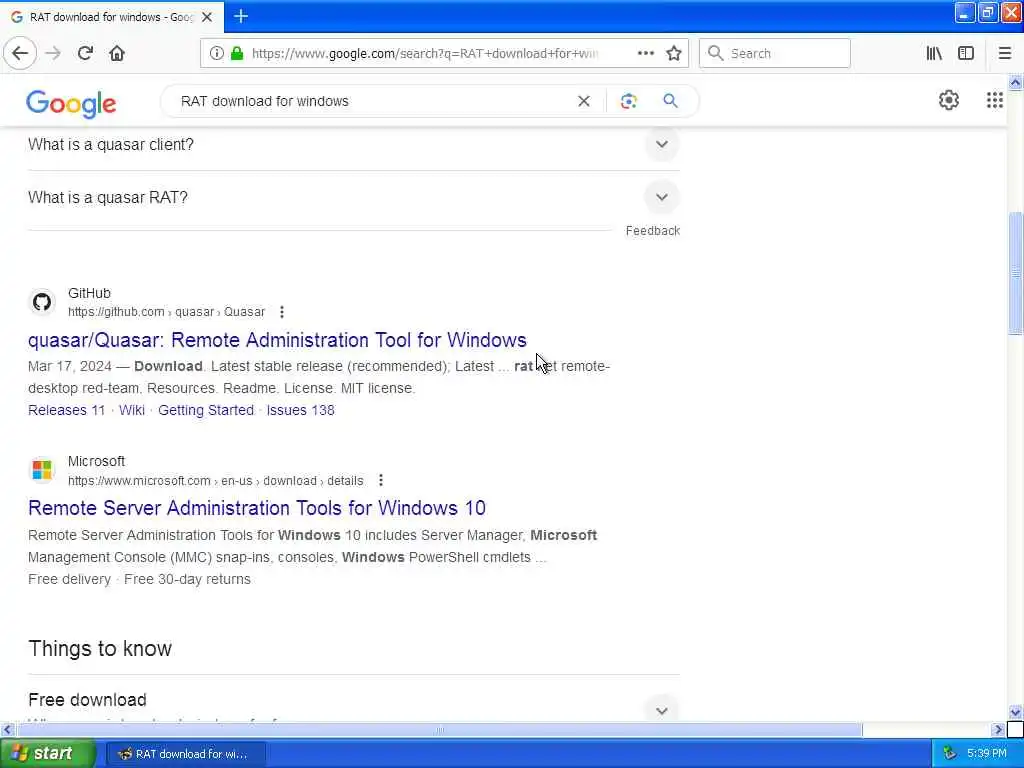Select the RAT download for windows tab
The height and width of the screenshot is (768, 1024).
coord(112,17)
